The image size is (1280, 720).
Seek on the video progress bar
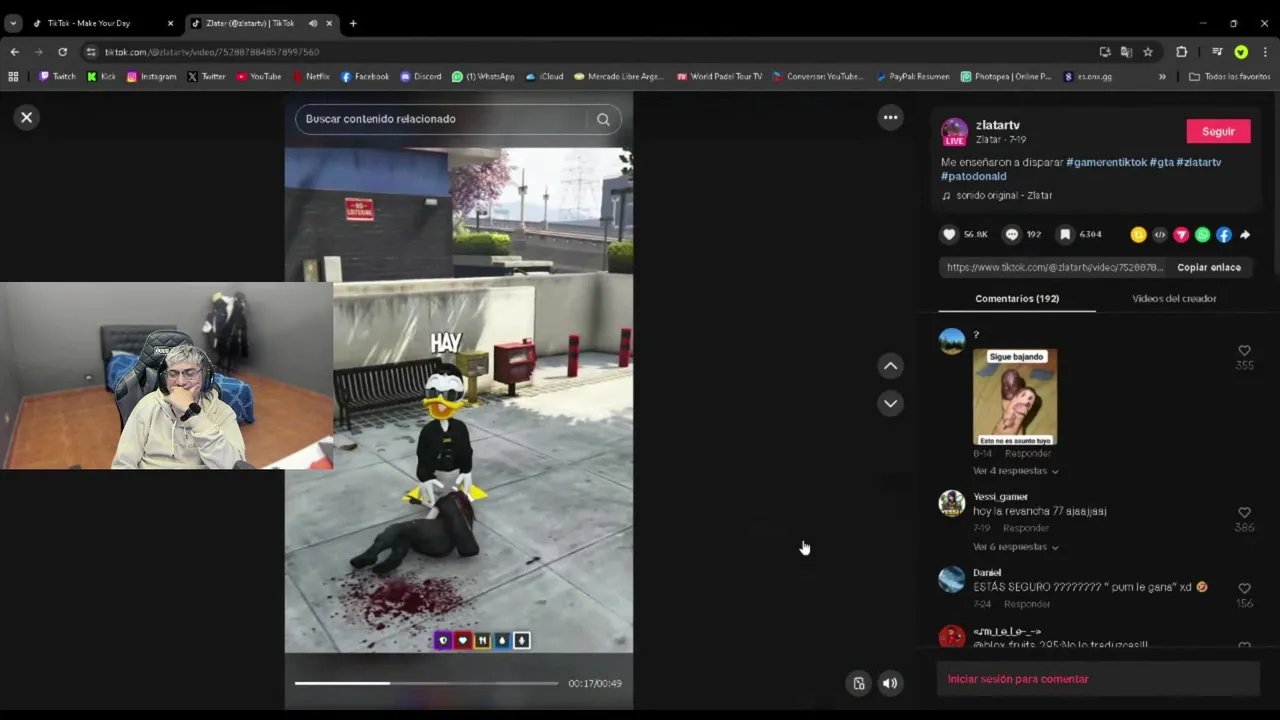pos(426,683)
